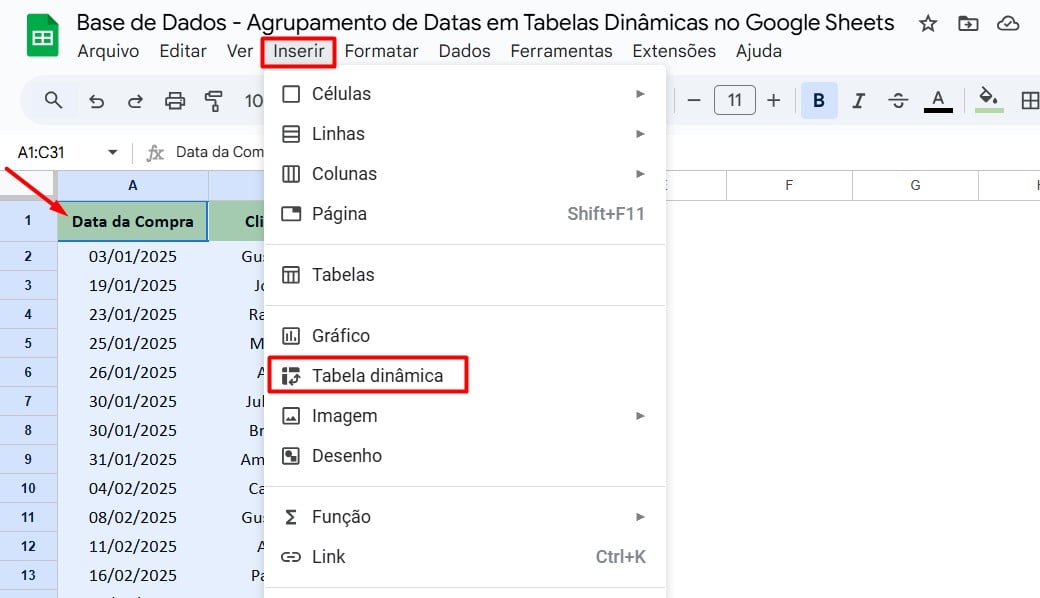Check the cloud save status icon
The height and width of the screenshot is (598, 1040).
pos(1008,25)
